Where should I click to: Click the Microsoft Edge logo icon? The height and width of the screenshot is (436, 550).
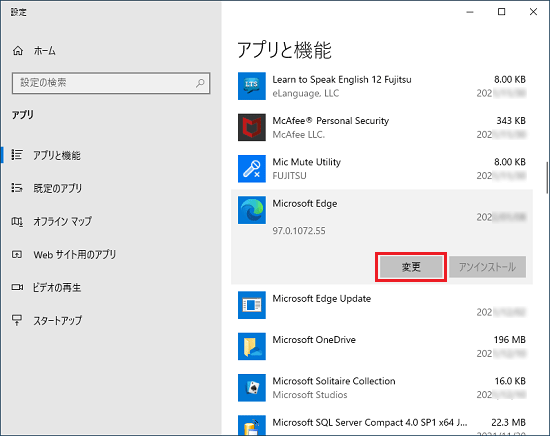(x=252, y=210)
